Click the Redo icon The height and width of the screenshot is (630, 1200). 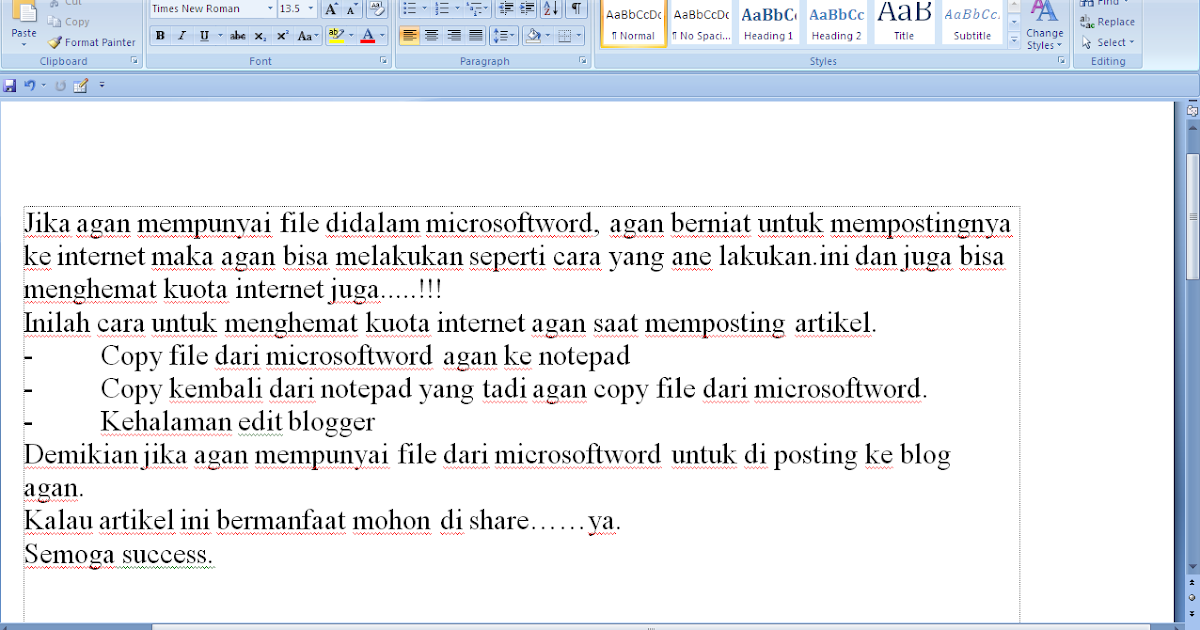tap(60, 86)
